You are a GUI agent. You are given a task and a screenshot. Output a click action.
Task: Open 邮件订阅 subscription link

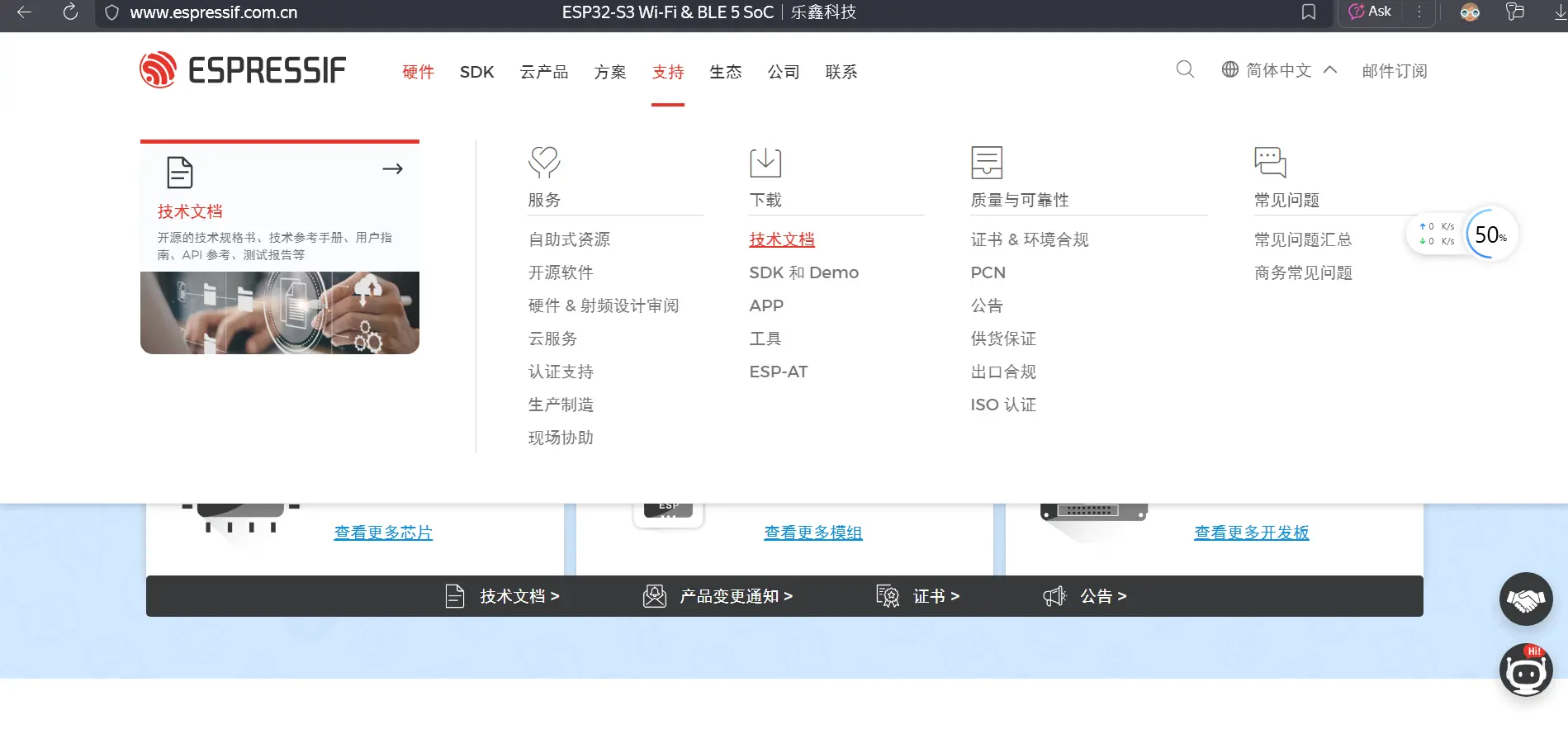coord(1395,71)
